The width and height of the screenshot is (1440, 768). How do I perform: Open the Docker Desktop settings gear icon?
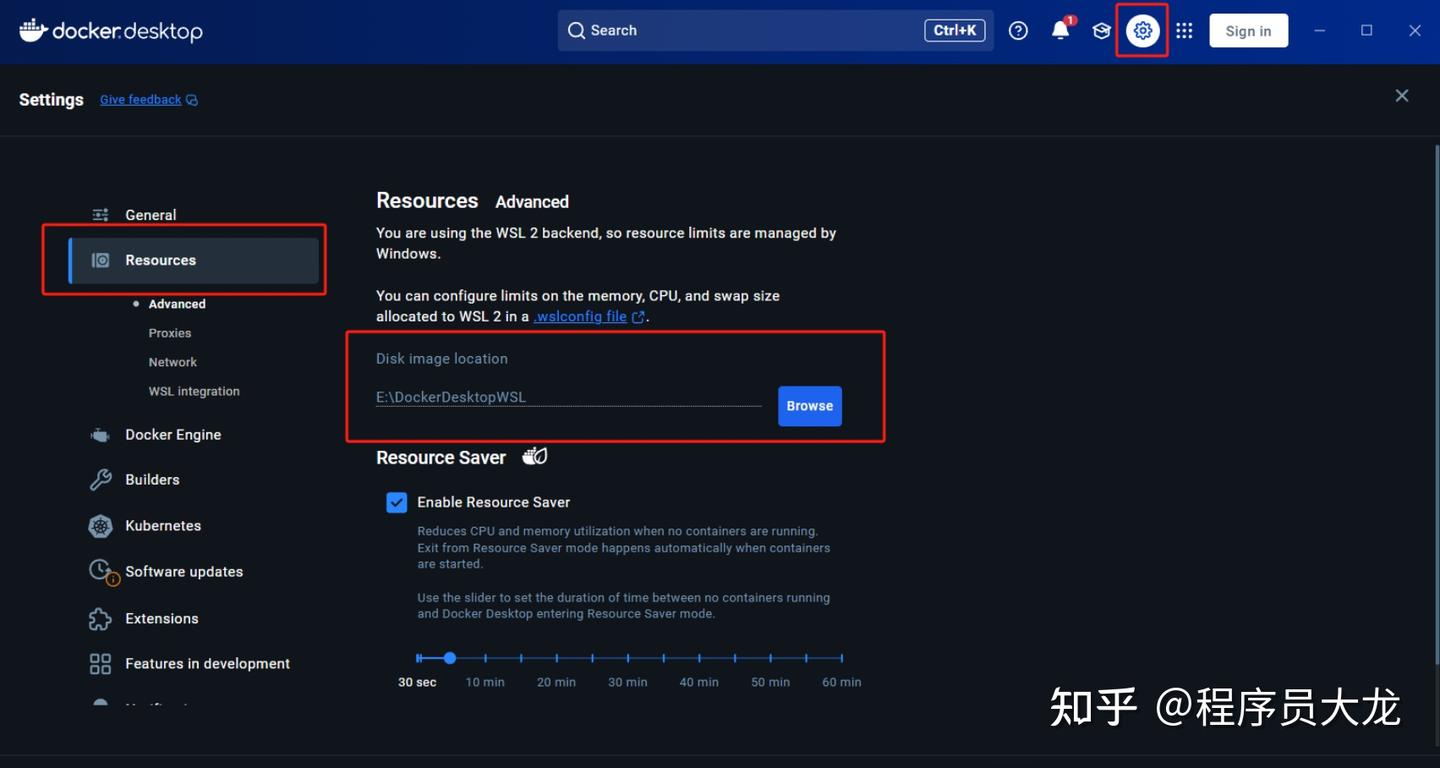tap(1142, 30)
